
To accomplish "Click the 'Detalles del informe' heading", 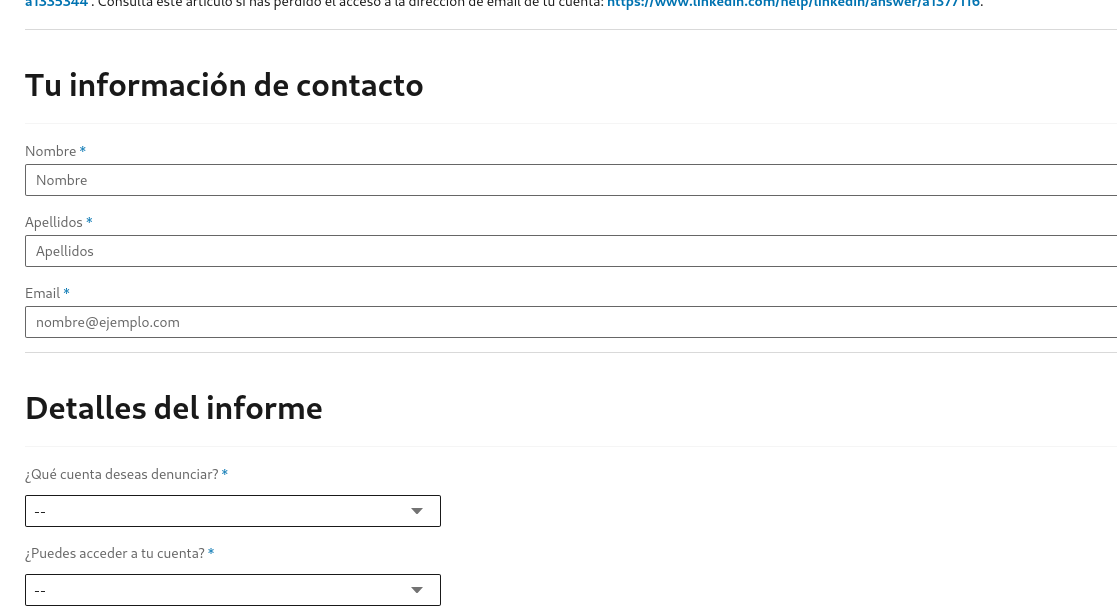I will 173,408.
